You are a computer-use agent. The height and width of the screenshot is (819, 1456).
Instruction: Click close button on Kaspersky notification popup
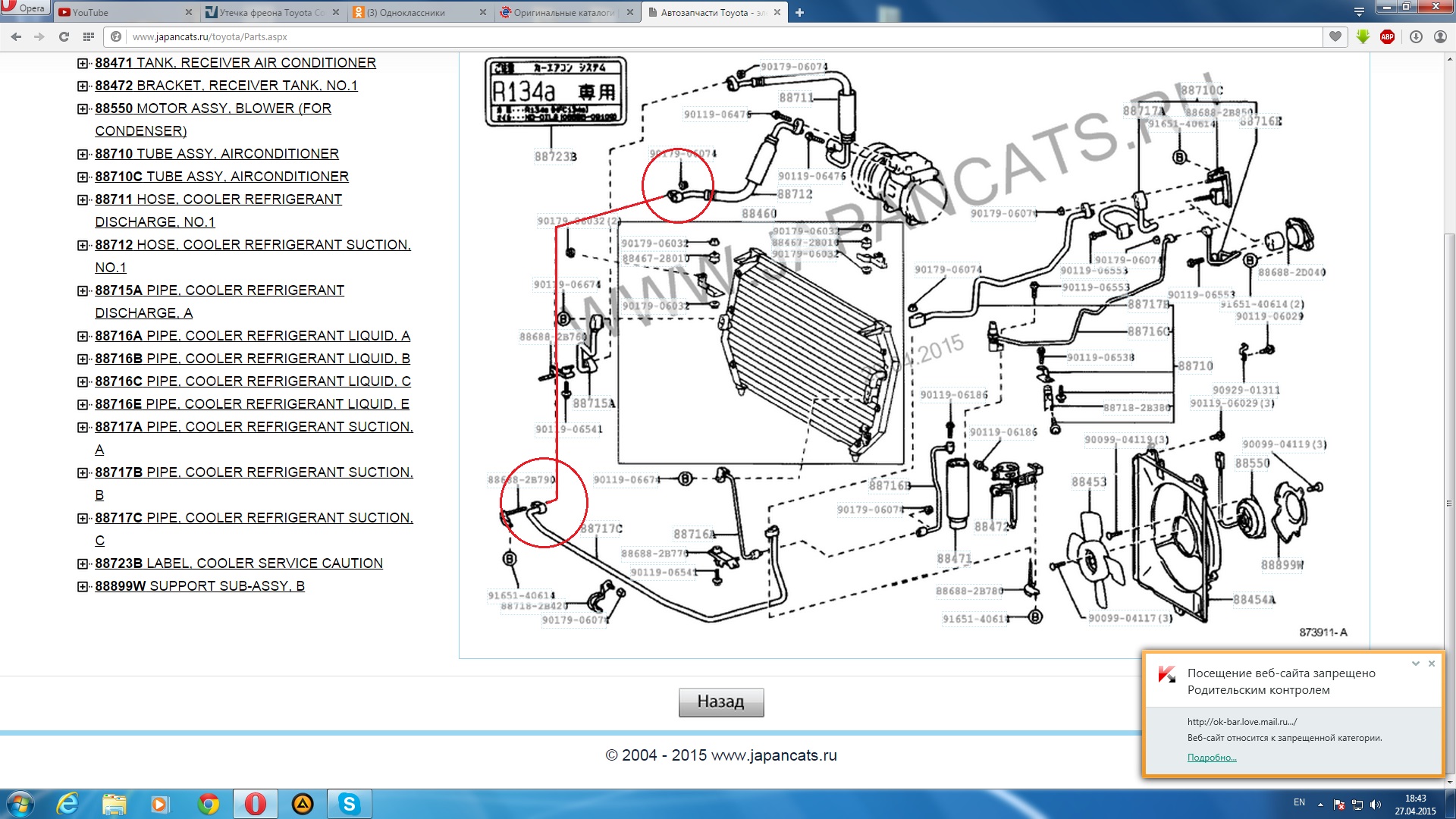pos(1432,663)
